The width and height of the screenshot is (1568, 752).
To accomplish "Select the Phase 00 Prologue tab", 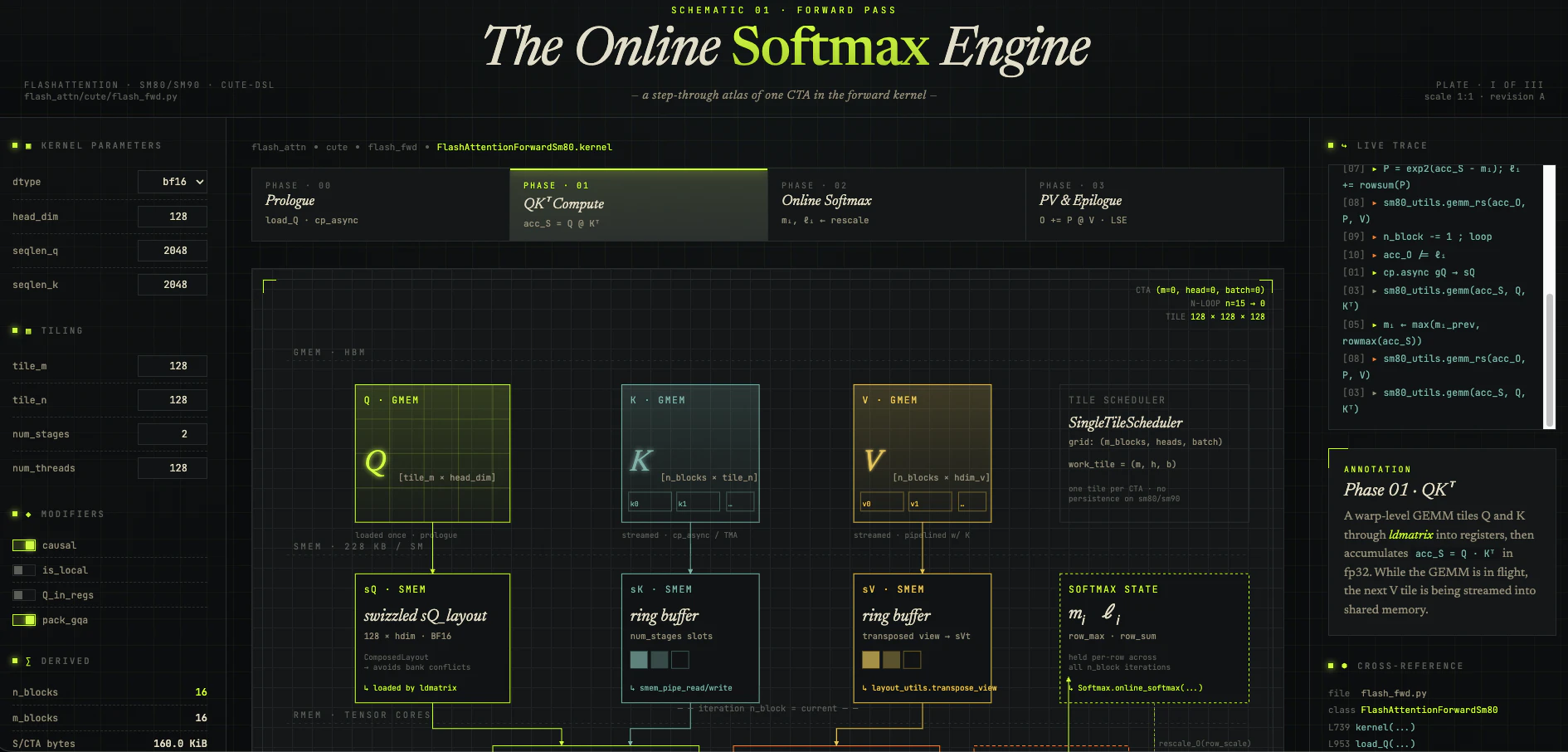I will pos(381,204).
